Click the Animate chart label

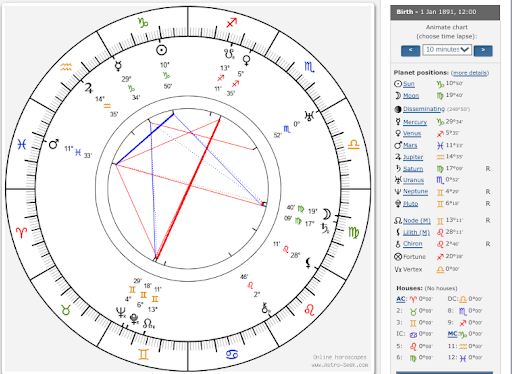click(447, 27)
